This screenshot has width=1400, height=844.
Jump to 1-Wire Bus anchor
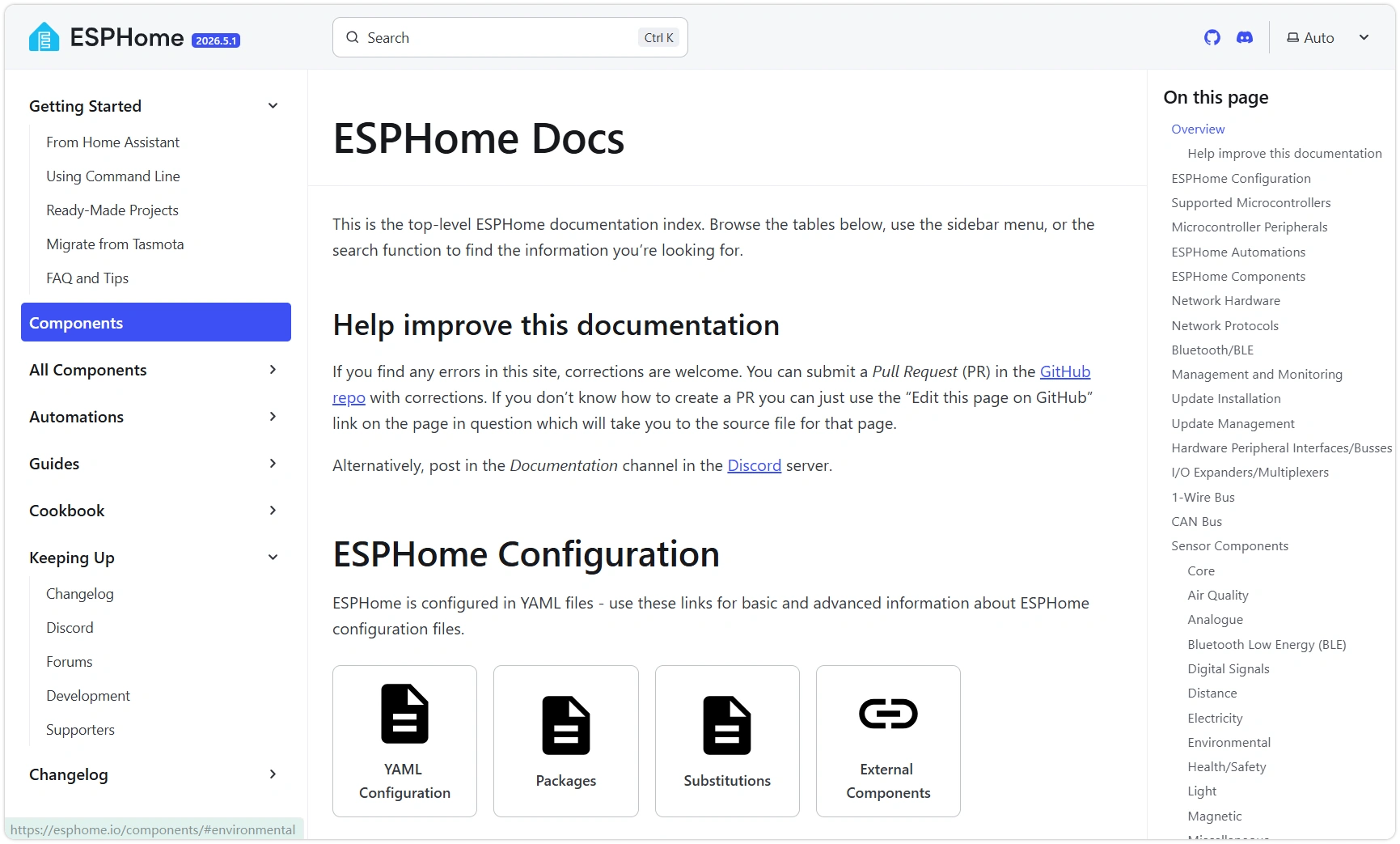[x=1203, y=497]
